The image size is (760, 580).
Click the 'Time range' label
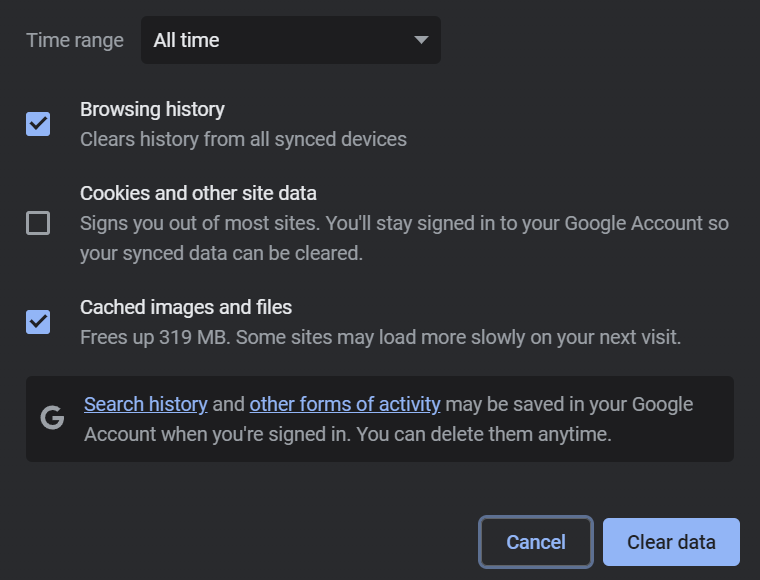coord(75,40)
